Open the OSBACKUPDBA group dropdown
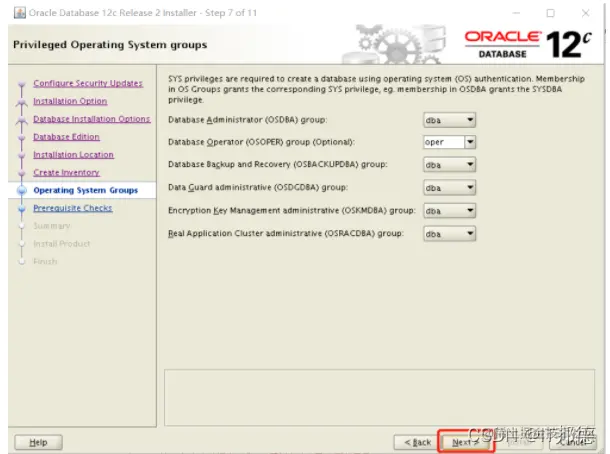The height and width of the screenshot is (454, 610). (449, 165)
